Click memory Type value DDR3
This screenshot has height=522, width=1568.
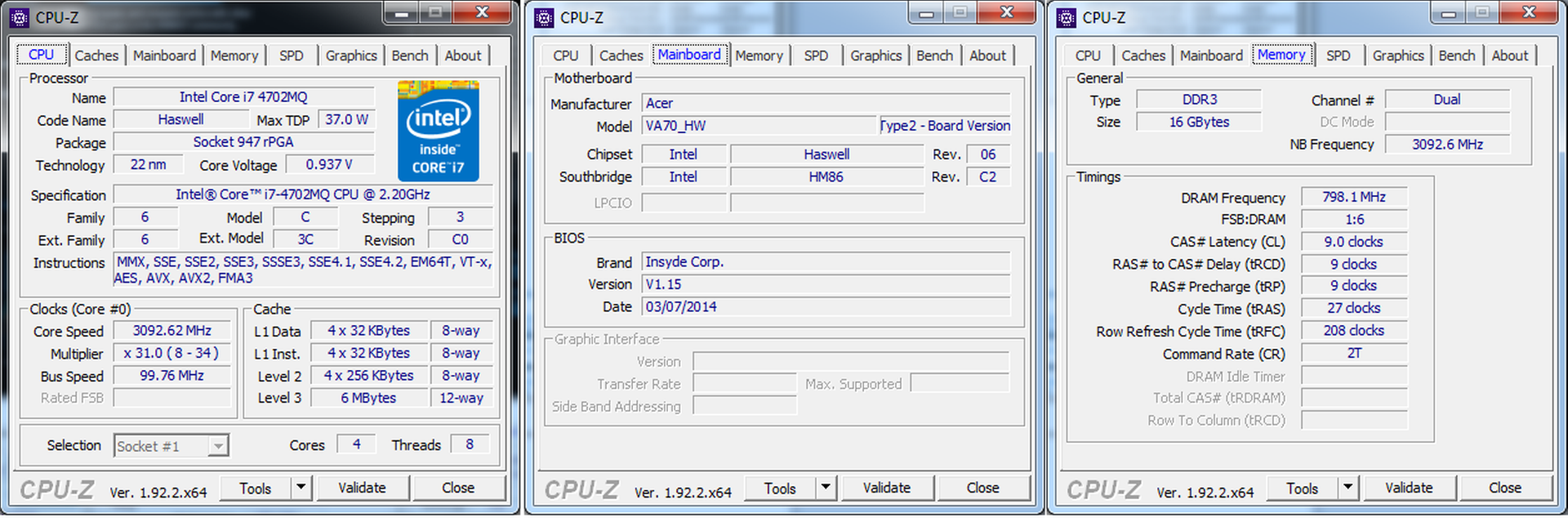[1200, 100]
